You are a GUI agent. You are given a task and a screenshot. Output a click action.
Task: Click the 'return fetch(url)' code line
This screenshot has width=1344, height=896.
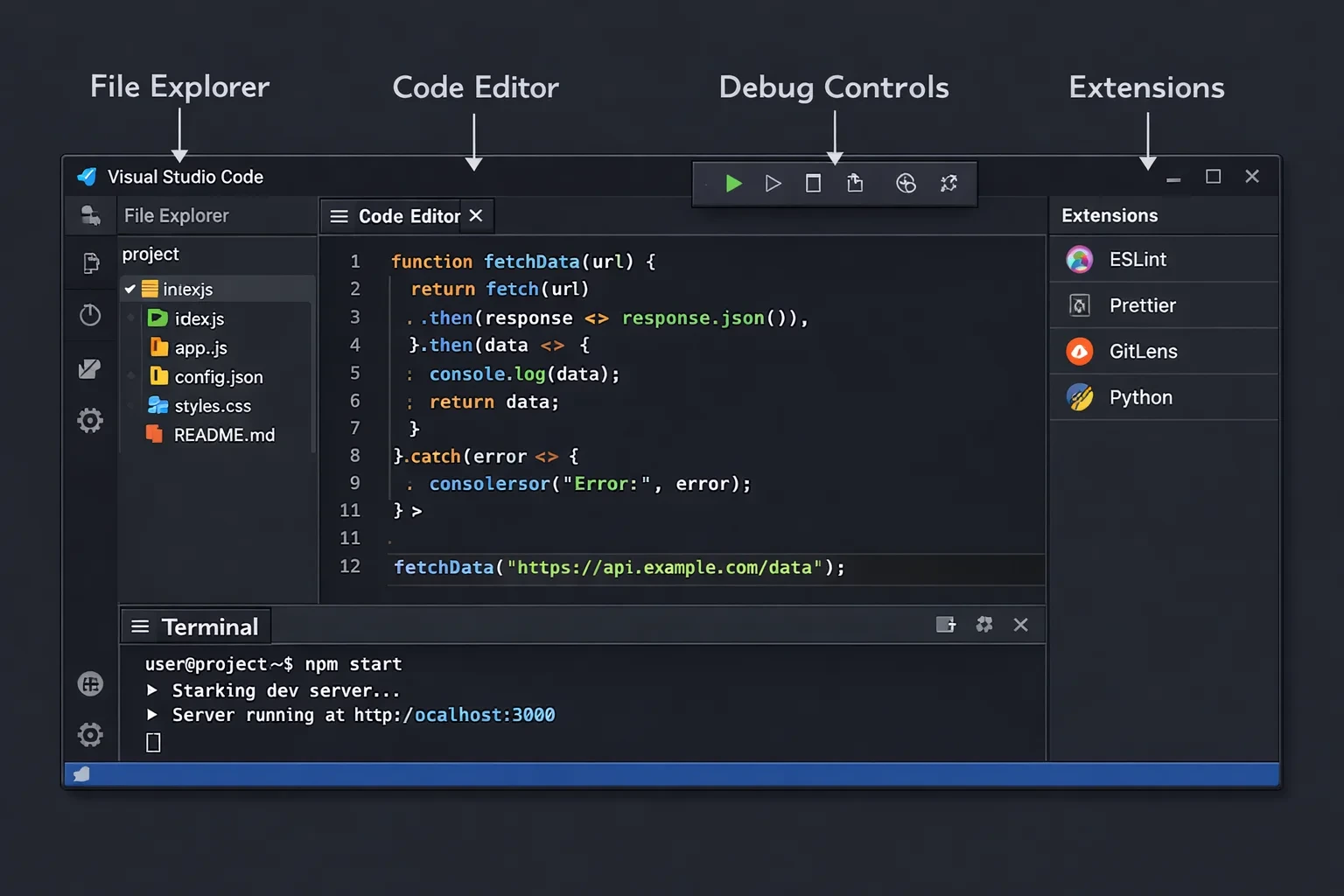coord(500,289)
